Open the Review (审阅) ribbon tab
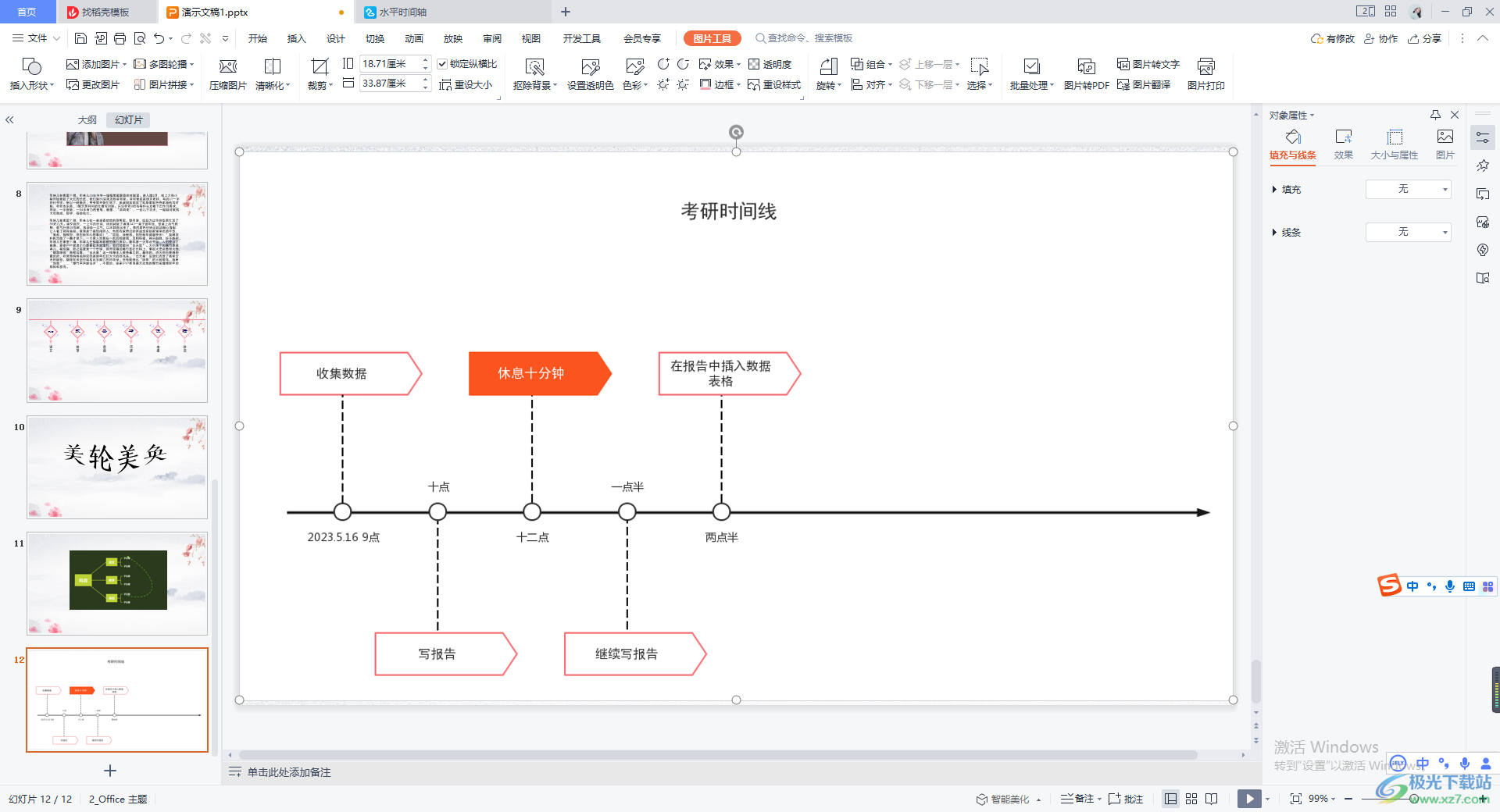Screen dimensions: 1500x812 (492, 38)
